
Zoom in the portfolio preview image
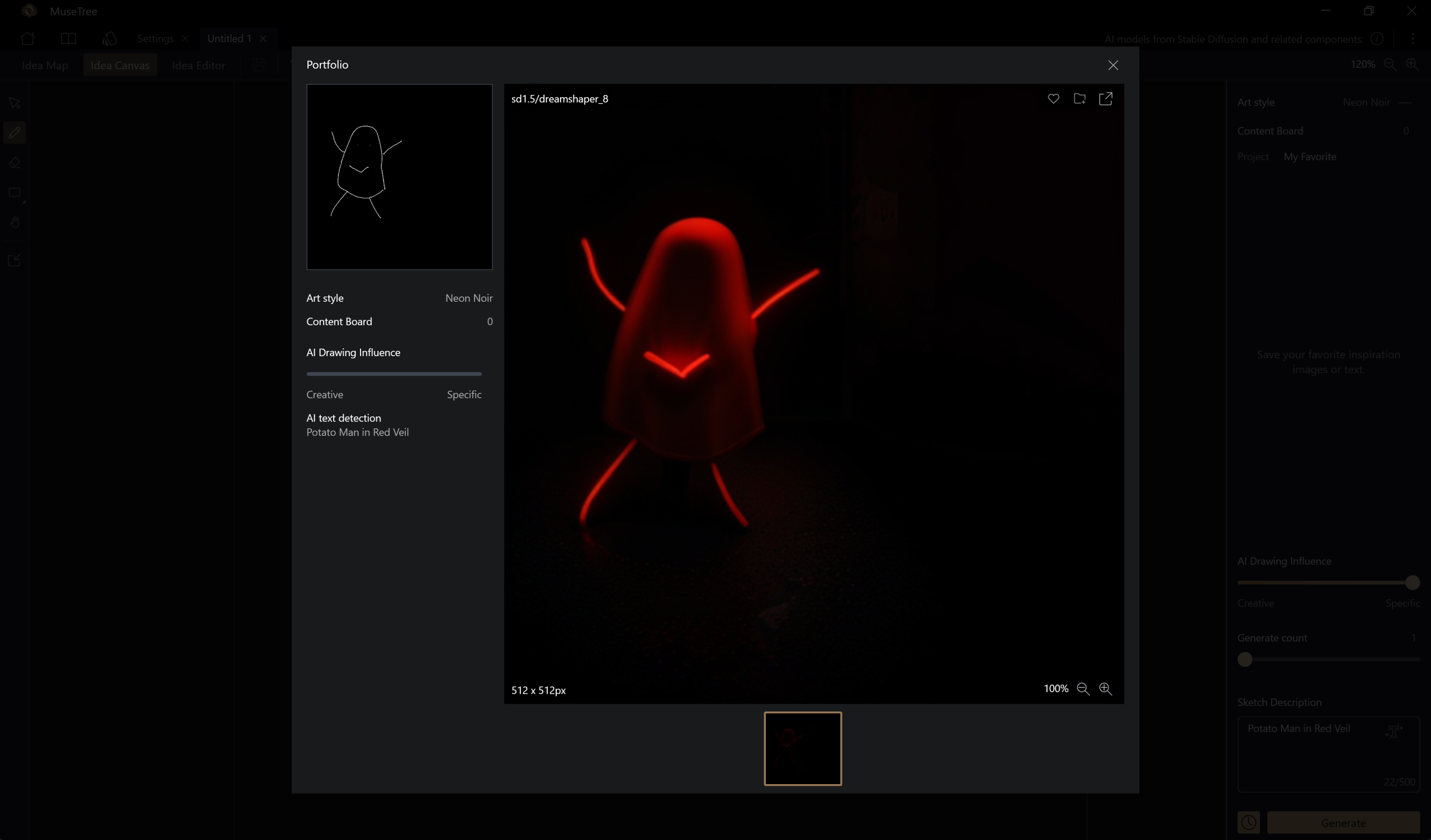point(1105,689)
